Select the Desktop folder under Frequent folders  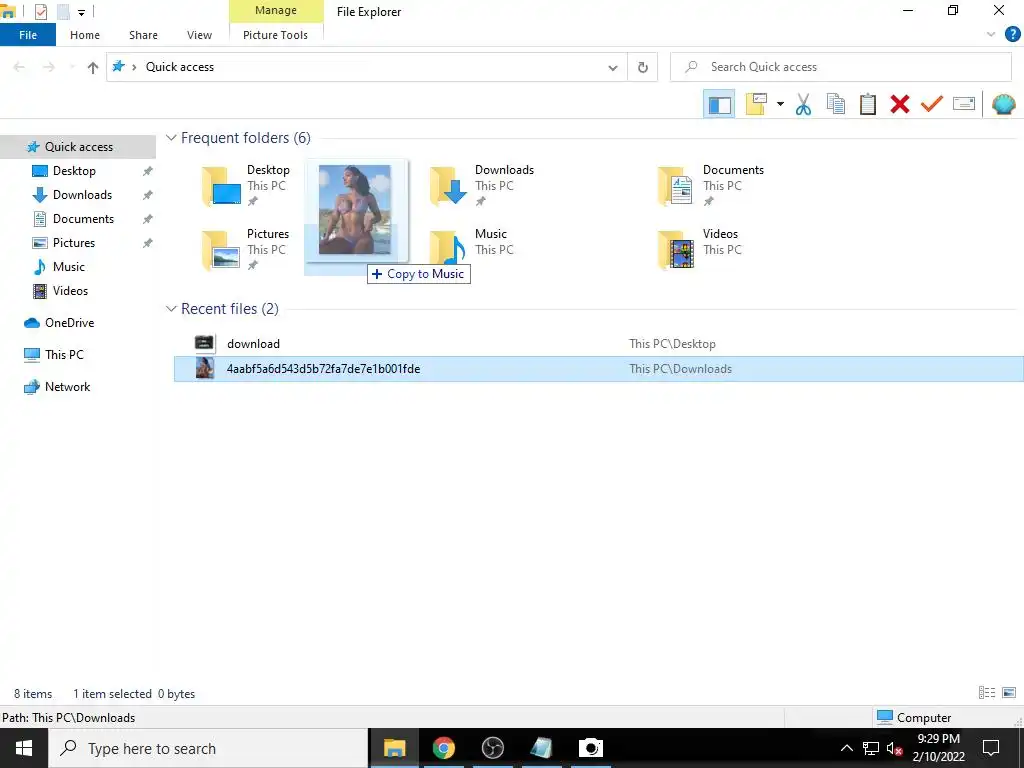(x=246, y=185)
